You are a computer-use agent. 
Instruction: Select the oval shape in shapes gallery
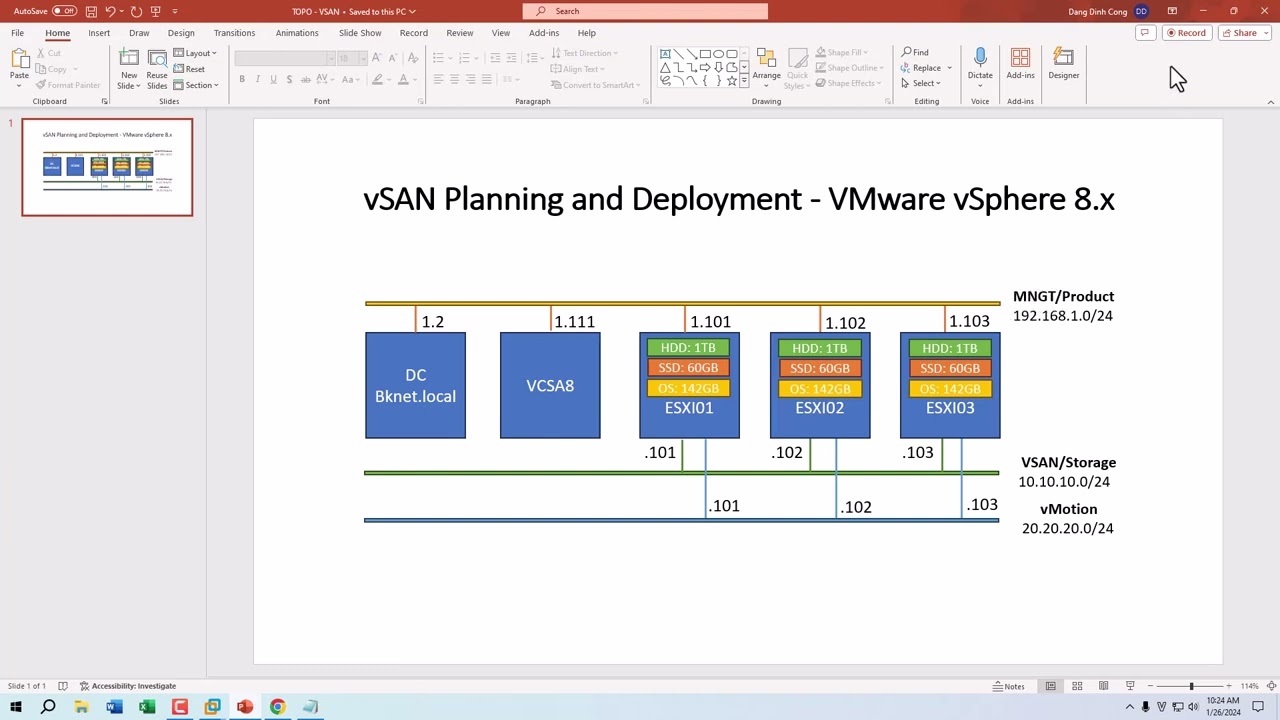tap(718, 54)
